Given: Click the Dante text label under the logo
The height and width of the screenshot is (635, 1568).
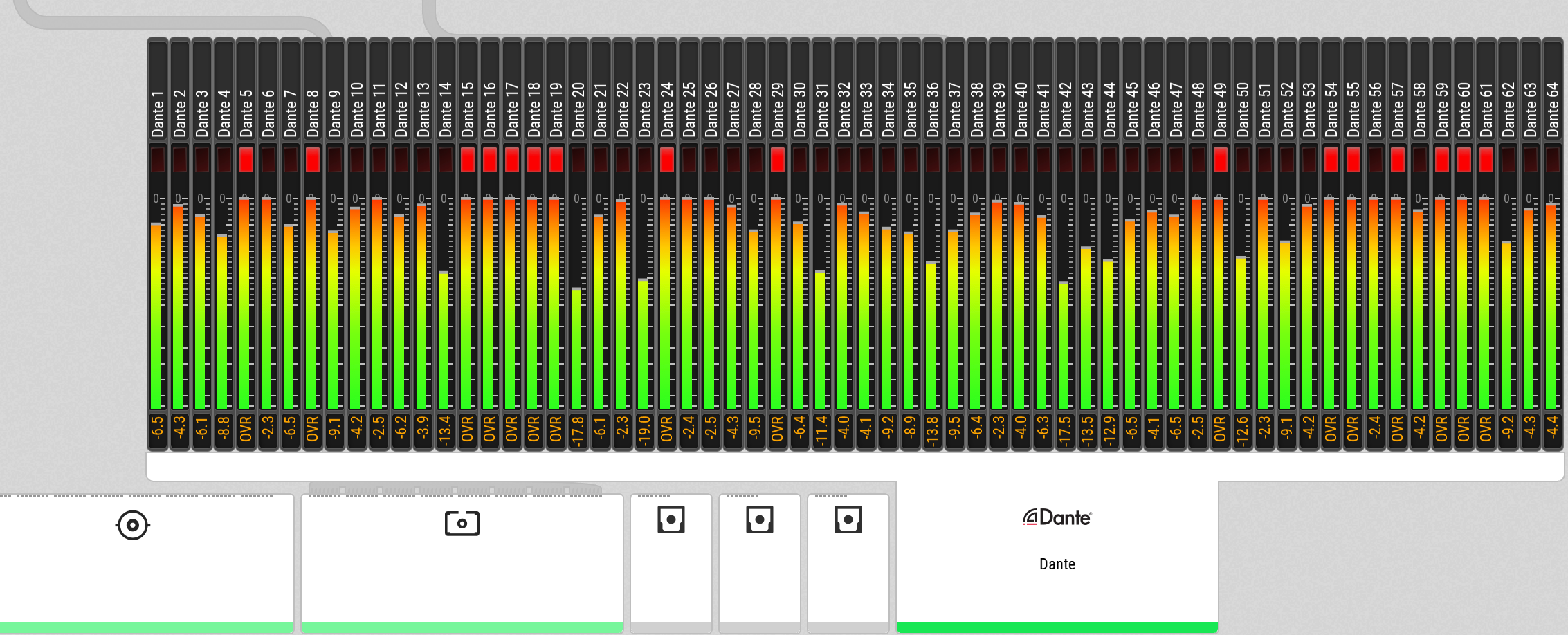Looking at the screenshot, I should pyautogui.click(x=1057, y=564).
